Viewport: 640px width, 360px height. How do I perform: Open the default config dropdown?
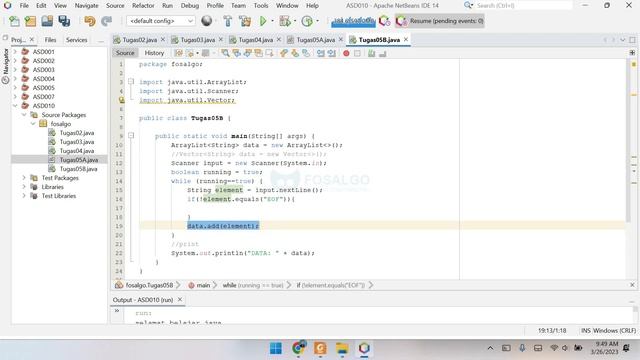click(x=160, y=21)
